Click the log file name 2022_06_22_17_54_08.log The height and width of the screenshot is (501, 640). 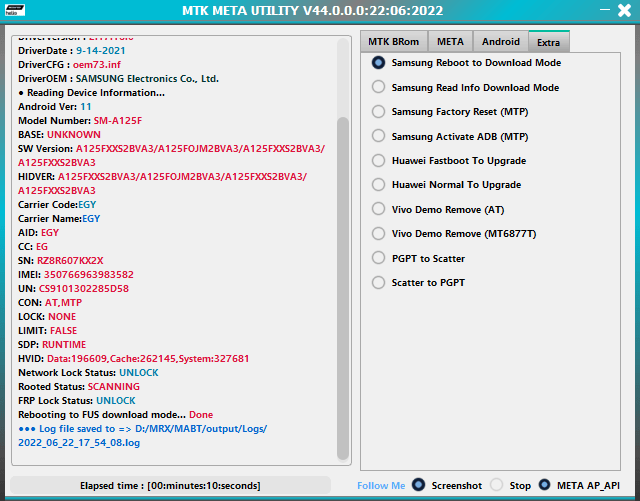(79, 443)
